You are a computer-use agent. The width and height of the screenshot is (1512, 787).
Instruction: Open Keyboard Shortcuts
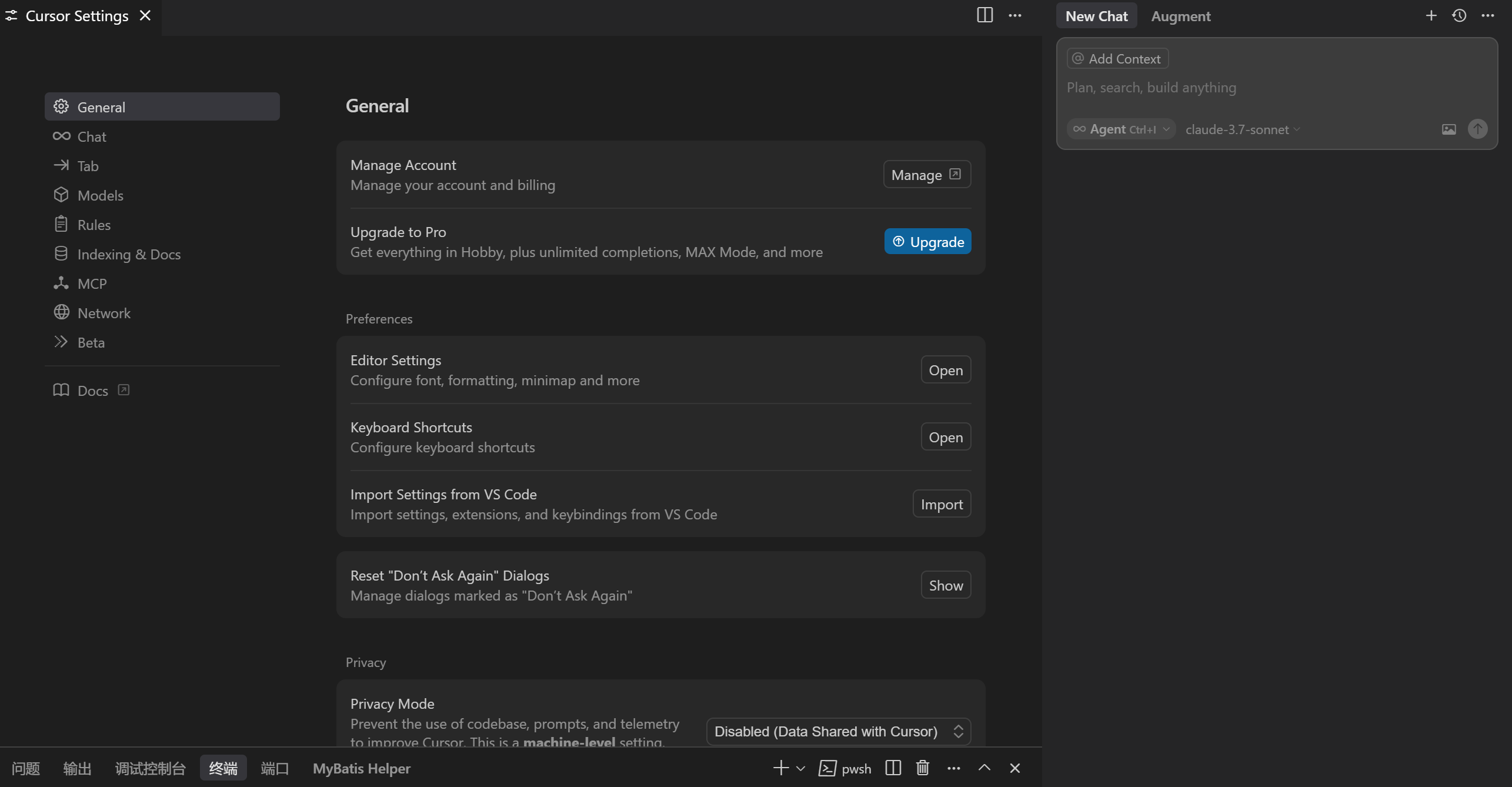(x=946, y=437)
